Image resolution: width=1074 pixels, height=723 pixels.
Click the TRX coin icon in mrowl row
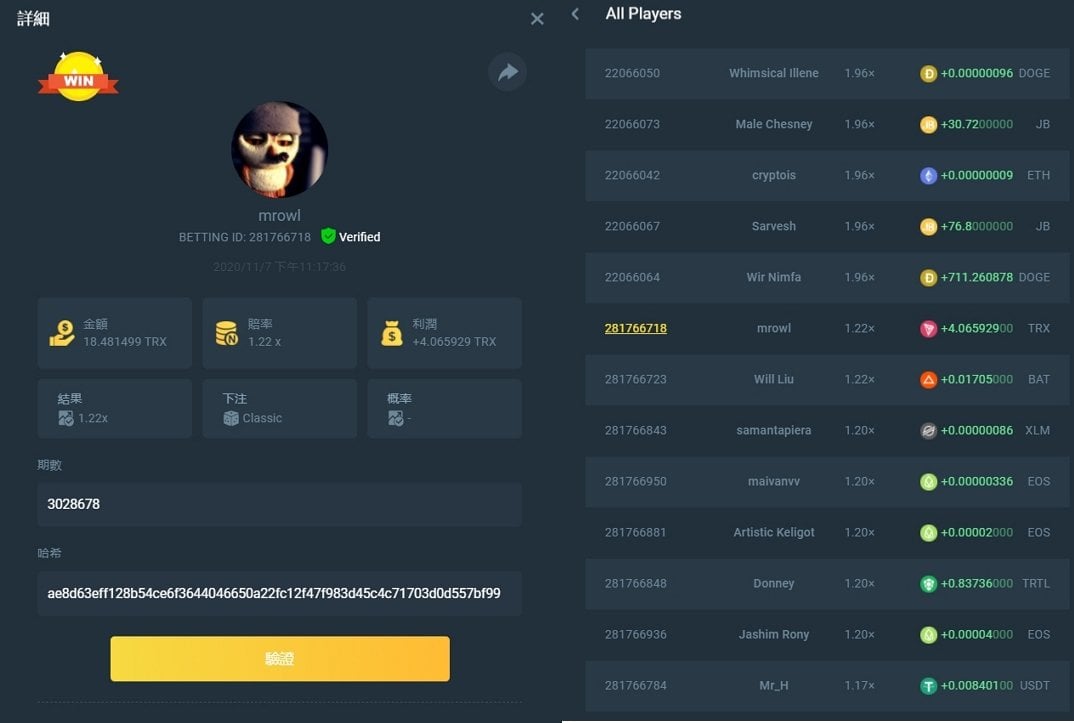928,328
